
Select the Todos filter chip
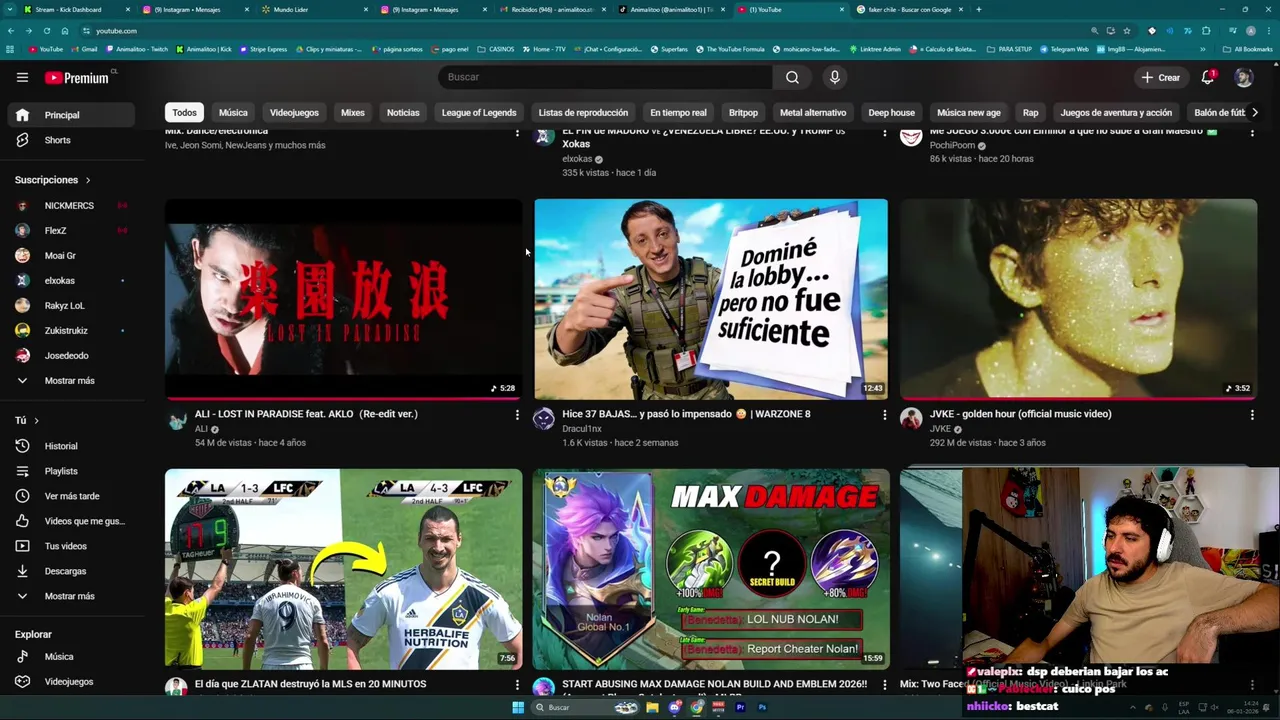184,113
